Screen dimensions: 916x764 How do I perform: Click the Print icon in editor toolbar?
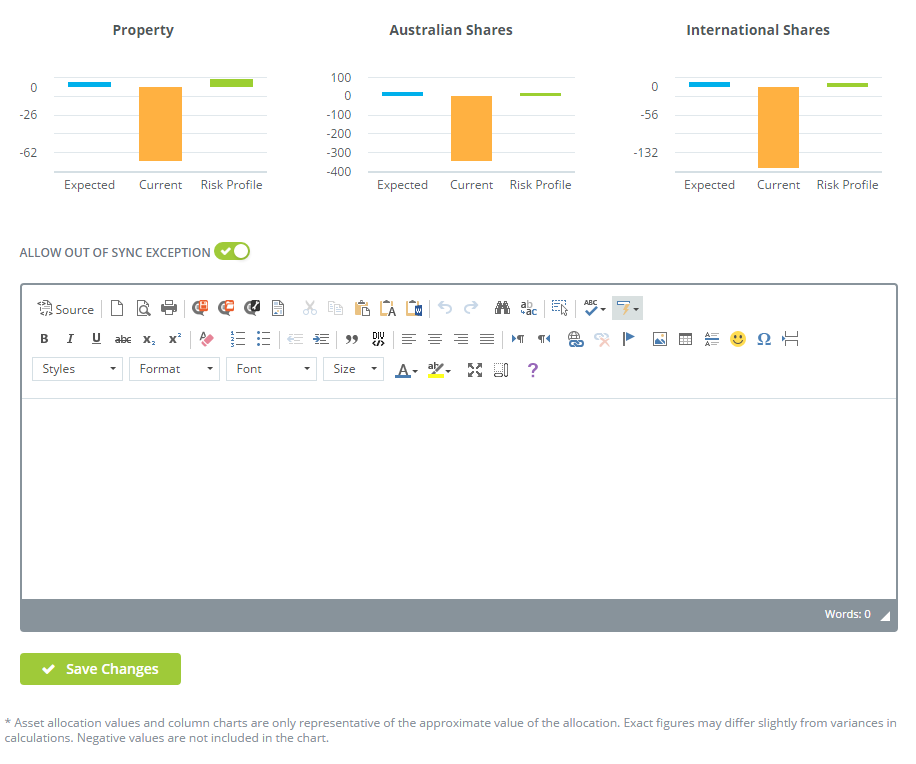pos(169,309)
